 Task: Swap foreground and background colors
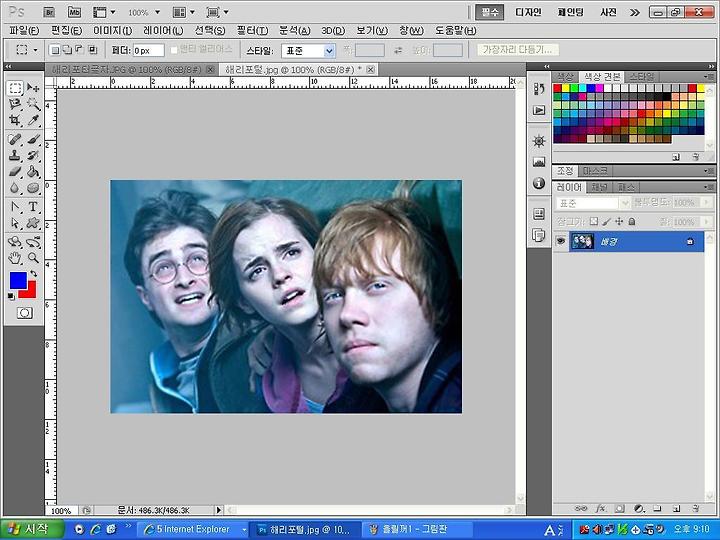33,274
